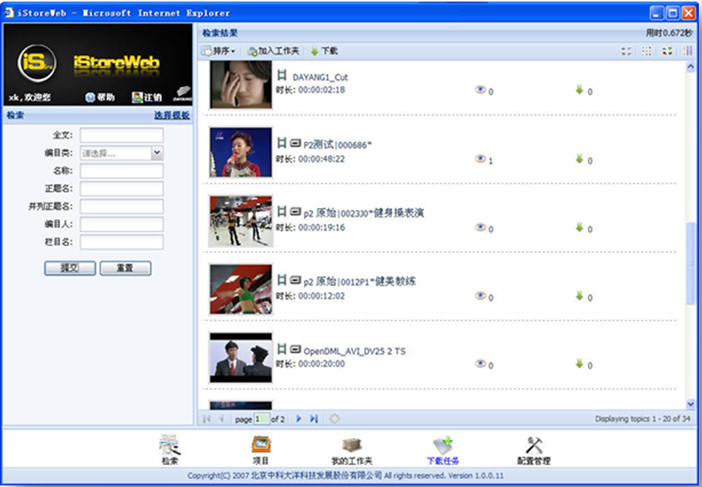Viewport: 702px width, 487px height.
Task: Click the green download arrow in the 健身操表演 row
Action: 579,227
